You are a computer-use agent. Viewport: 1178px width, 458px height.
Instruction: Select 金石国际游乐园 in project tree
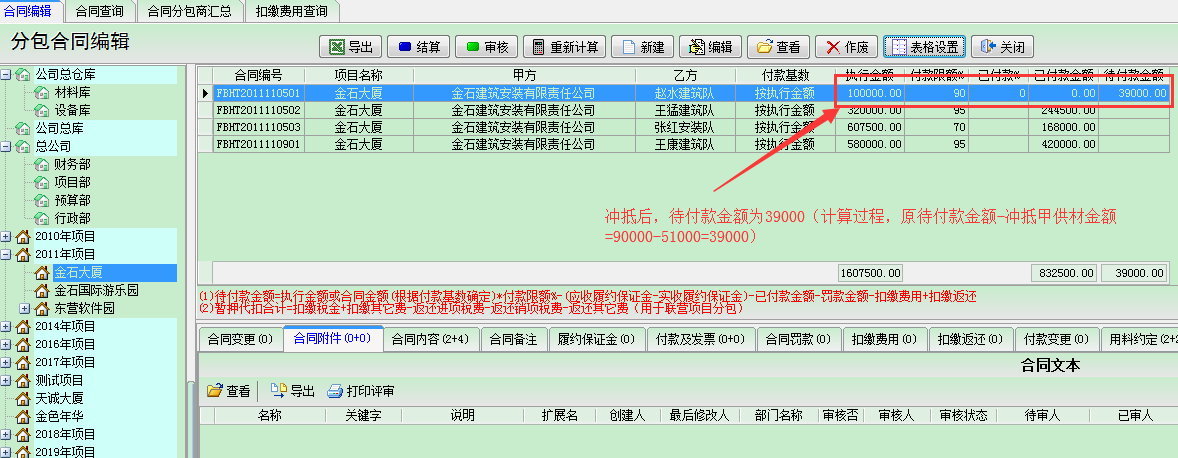click(96, 291)
